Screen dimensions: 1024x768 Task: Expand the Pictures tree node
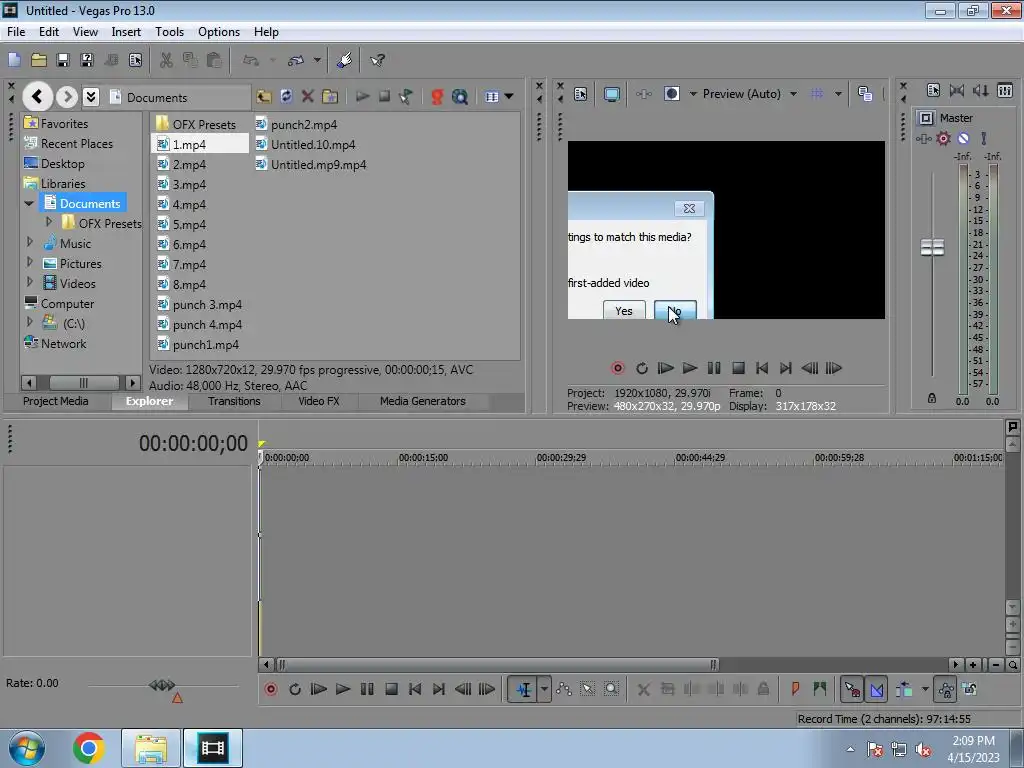(29, 263)
